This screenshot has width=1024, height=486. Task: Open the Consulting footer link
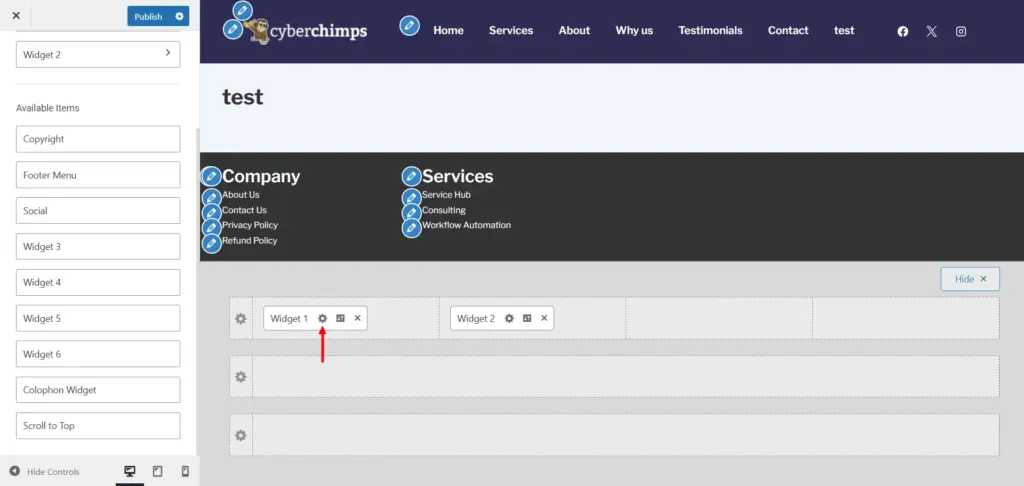tap(443, 210)
